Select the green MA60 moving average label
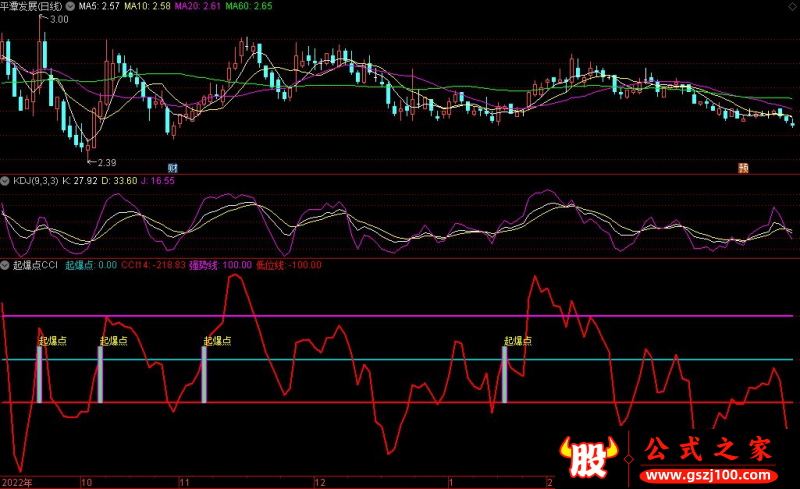 [246, 6]
